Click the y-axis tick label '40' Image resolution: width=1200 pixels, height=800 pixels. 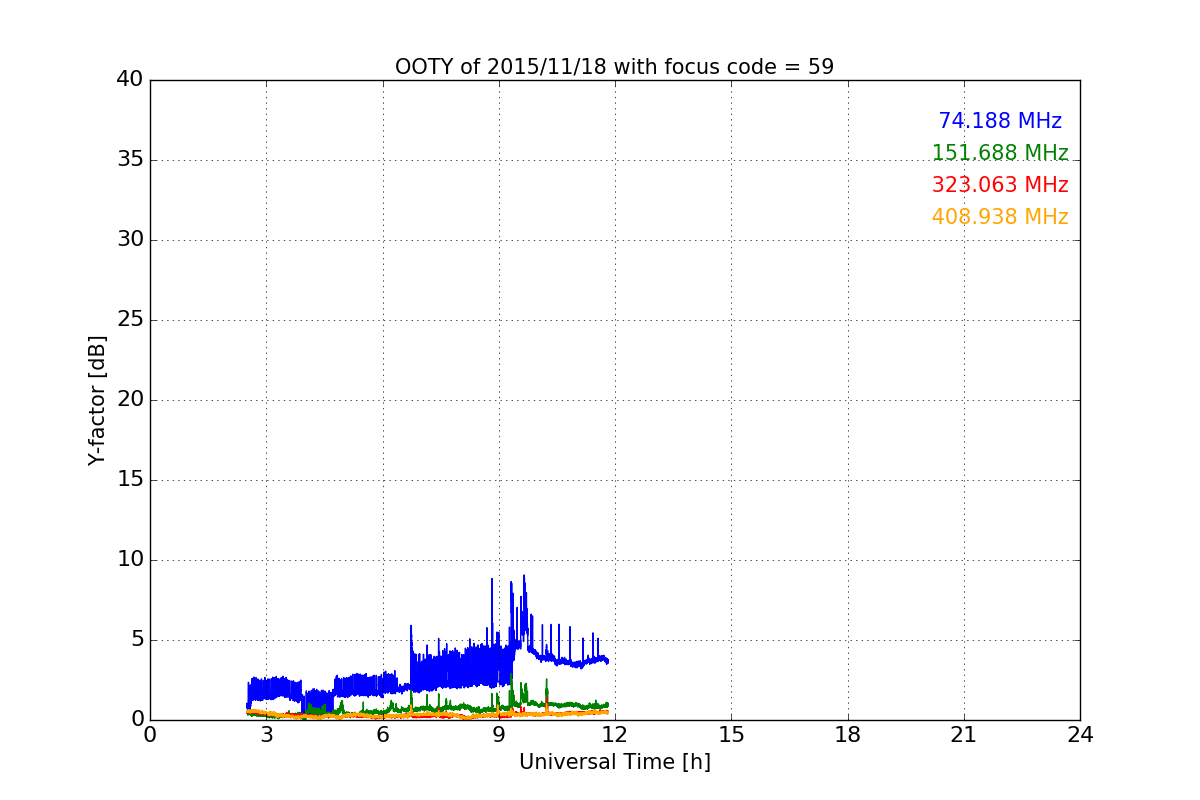(x=130, y=80)
